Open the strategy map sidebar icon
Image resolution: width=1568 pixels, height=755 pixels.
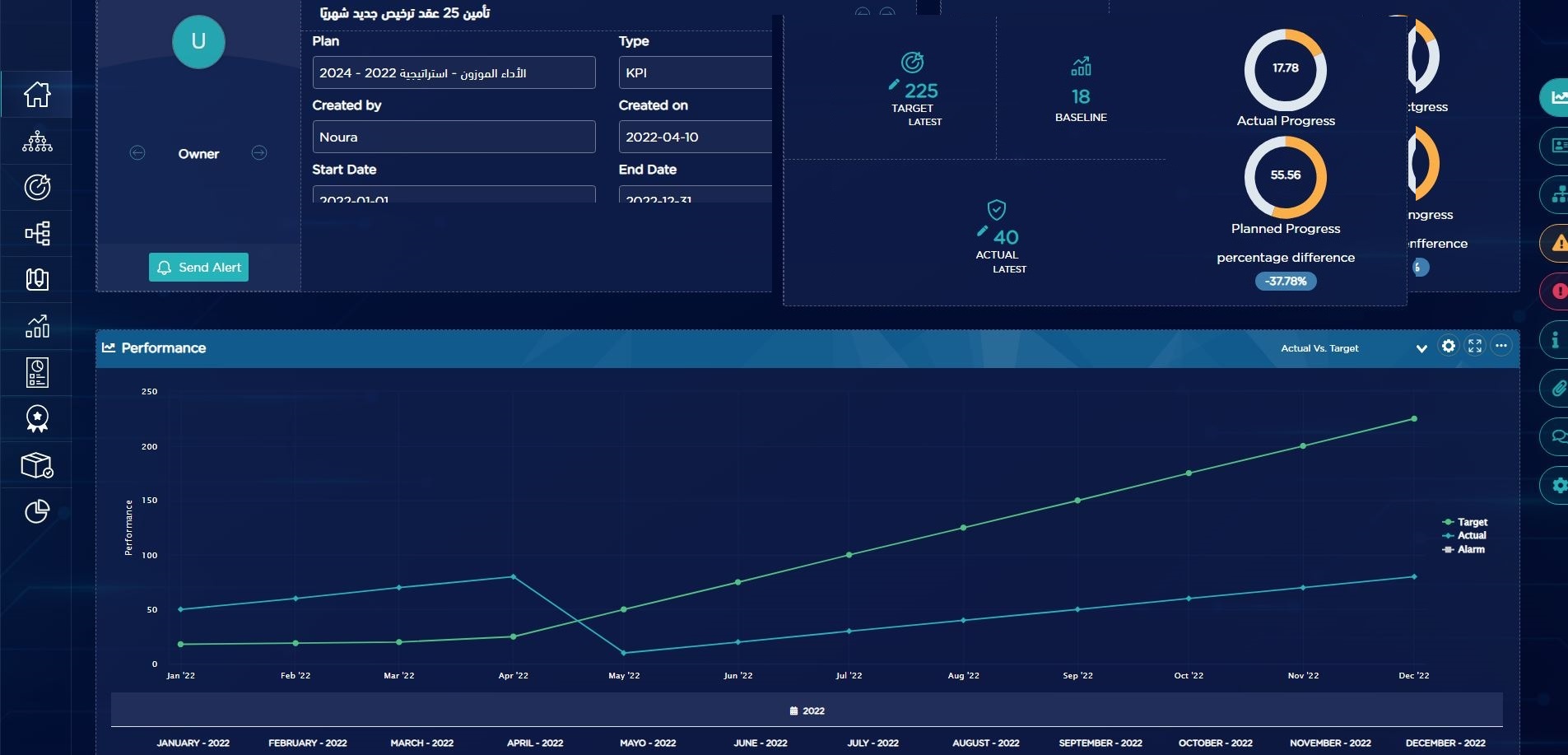pos(37,279)
